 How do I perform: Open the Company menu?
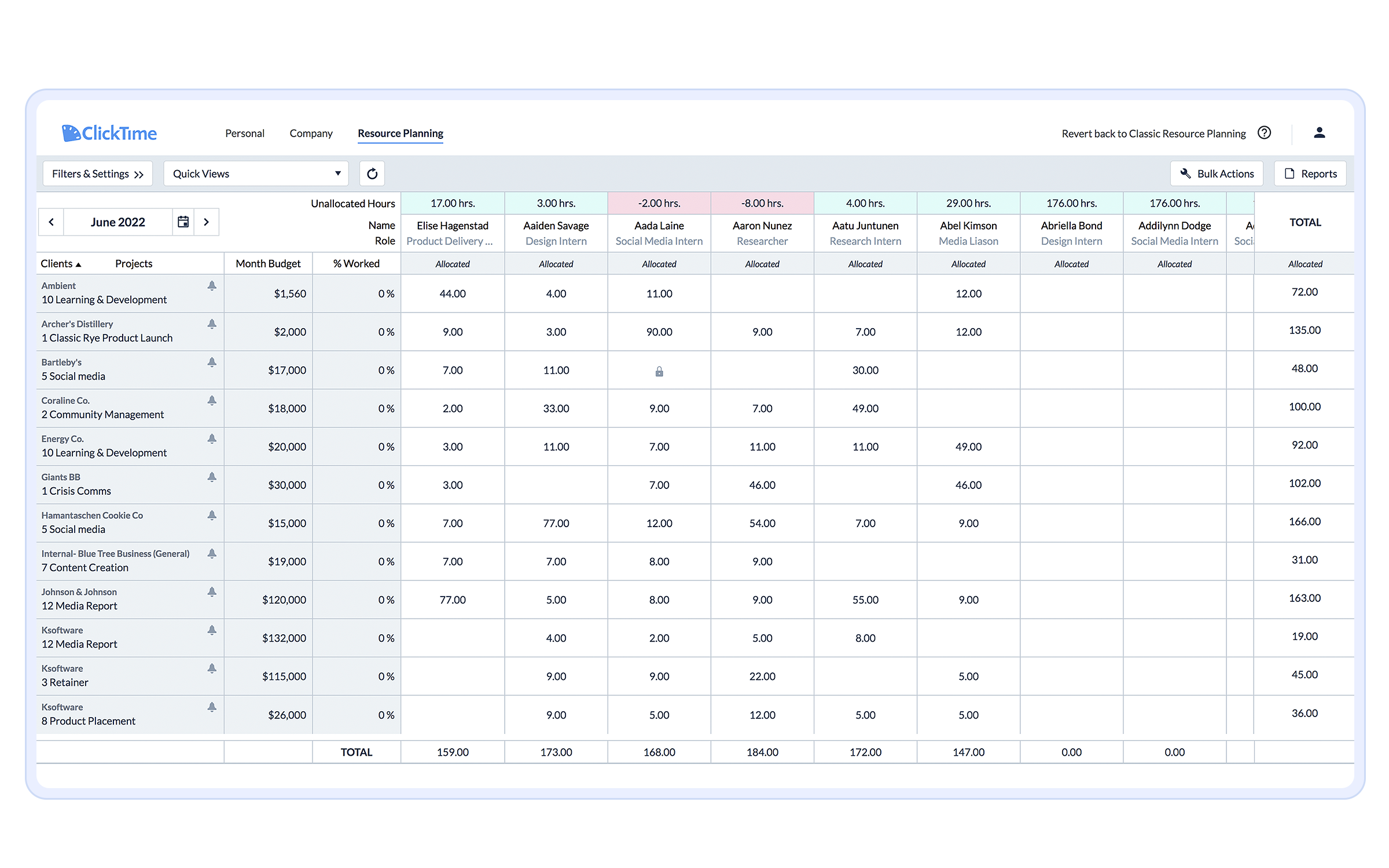311,134
